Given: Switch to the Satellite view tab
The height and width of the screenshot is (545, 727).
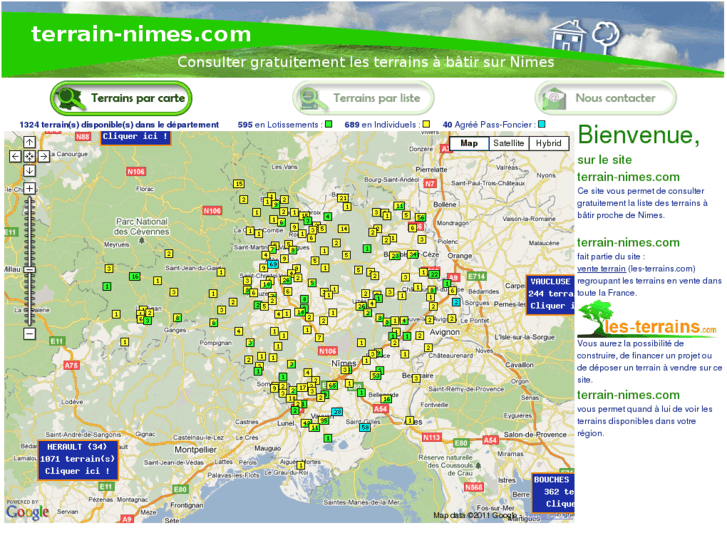Looking at the screenshot, I should [x=509, y=143].
